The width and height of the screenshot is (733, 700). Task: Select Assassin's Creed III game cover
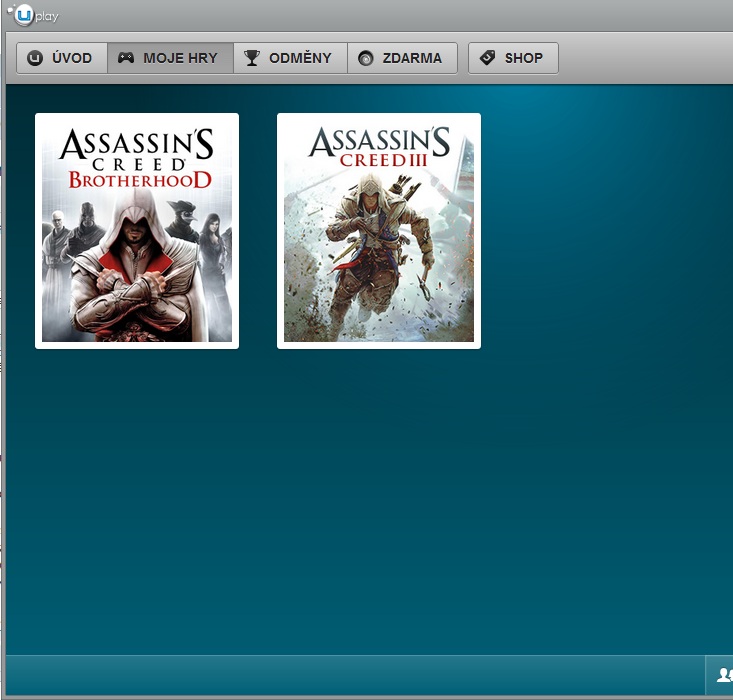[x=379, y=231]
